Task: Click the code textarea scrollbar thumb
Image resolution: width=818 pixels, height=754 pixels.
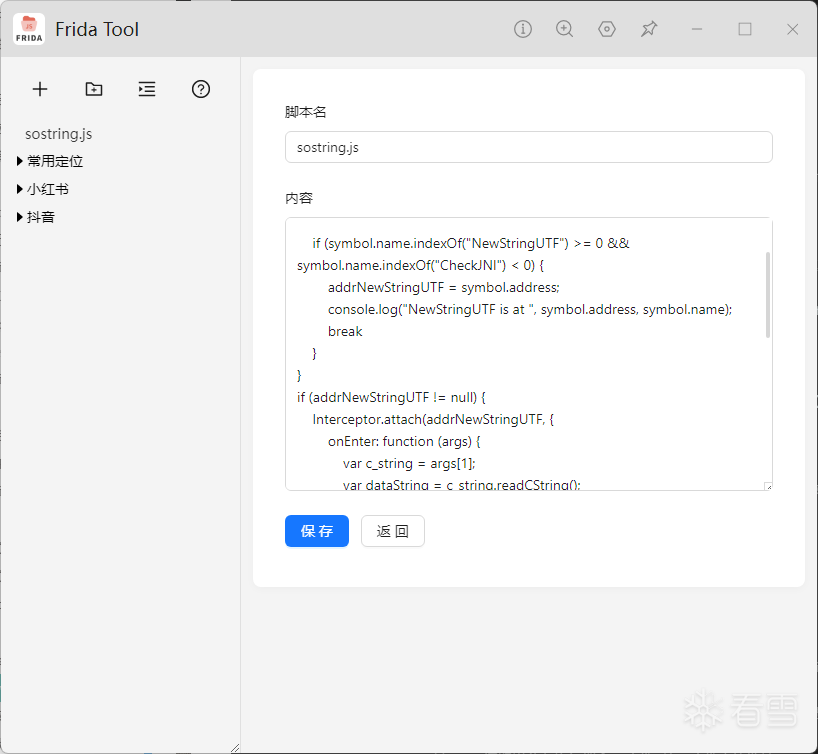Action: coord(767,295)
